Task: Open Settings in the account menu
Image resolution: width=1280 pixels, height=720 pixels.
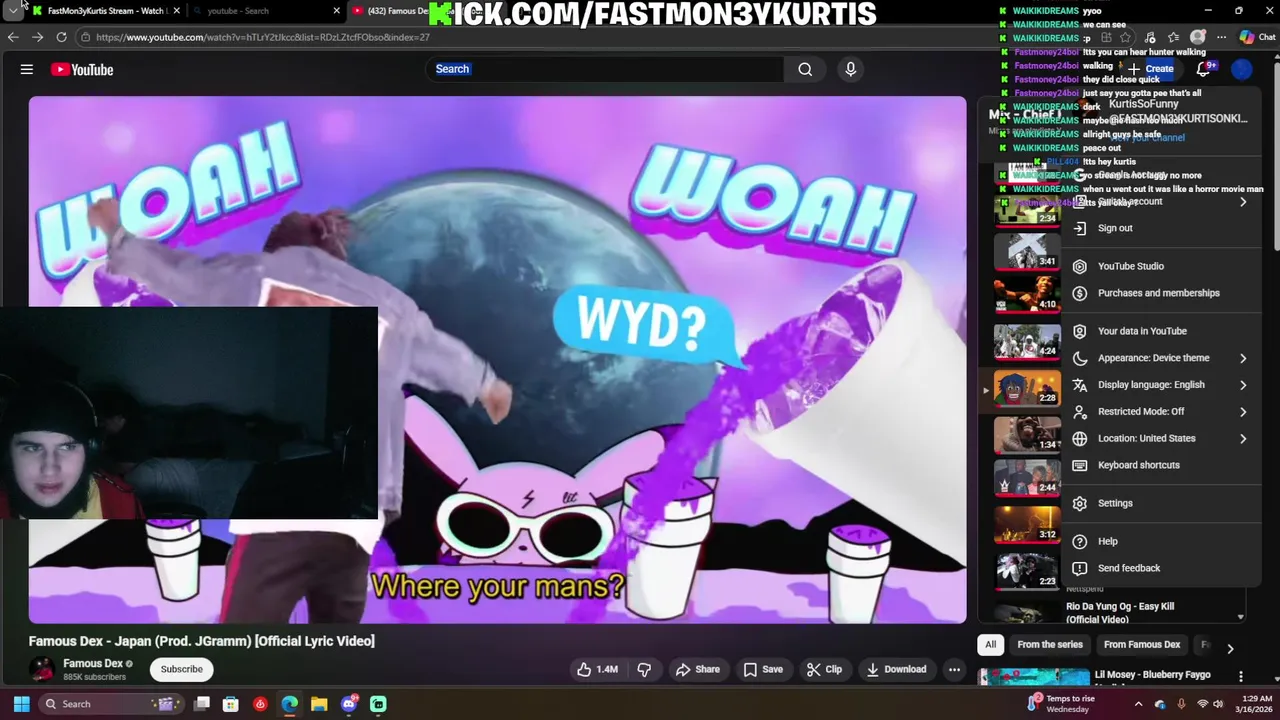Action: pos(1160,503)
